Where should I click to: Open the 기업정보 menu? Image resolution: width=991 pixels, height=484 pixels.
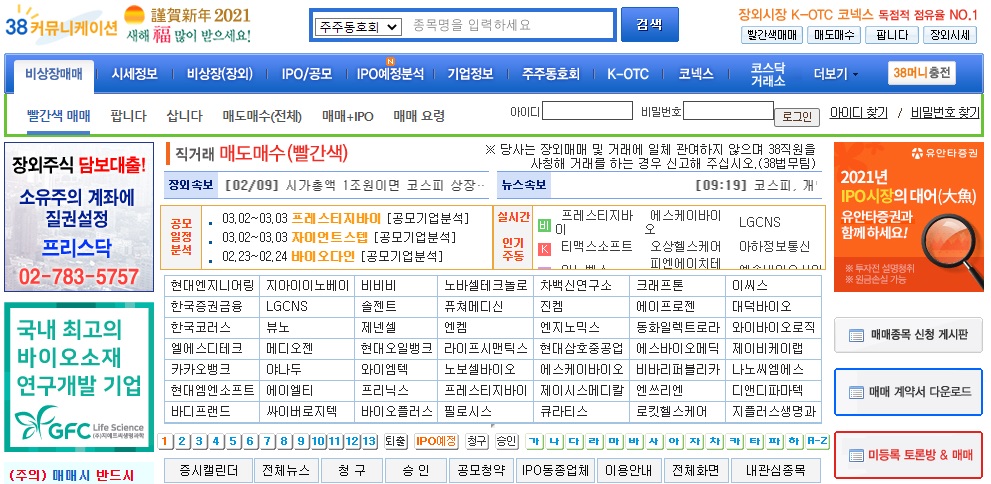point(470,74)
